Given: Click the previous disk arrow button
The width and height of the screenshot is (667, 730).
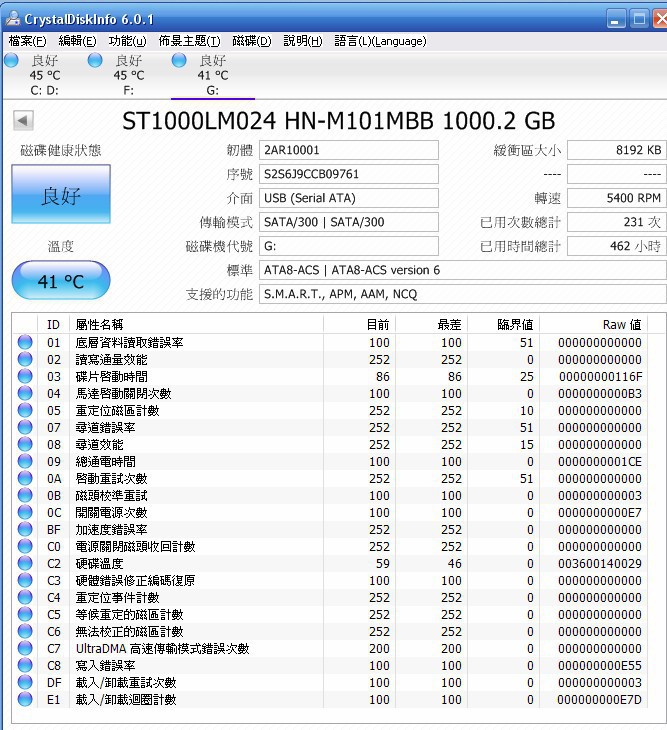Looking at the screenshot, I should 23,121.
